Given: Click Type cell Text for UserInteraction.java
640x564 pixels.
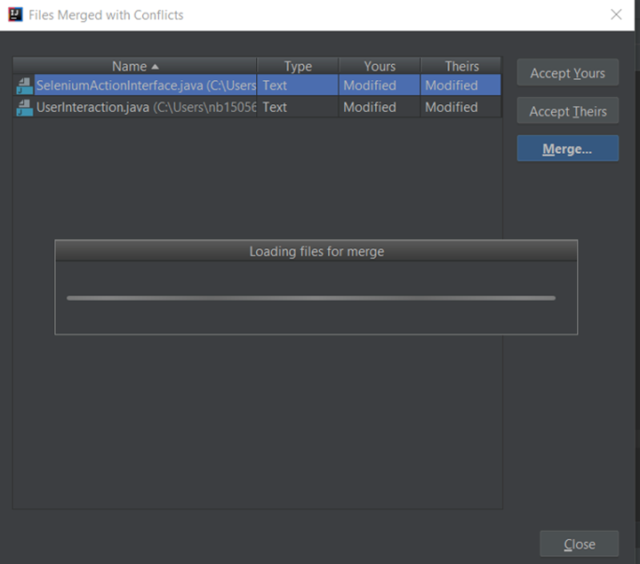Looking at the screenshot, I should pyautogui.click(x=298, y=107).
